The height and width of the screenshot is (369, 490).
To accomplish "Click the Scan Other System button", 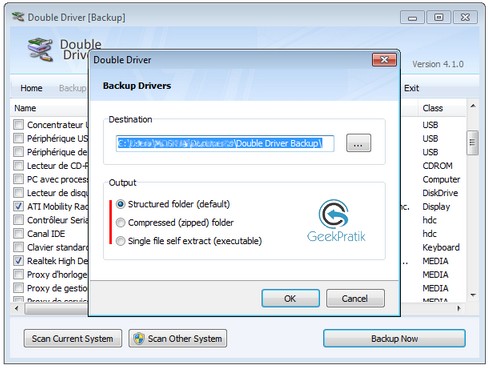I will click(x=178, y=339).
